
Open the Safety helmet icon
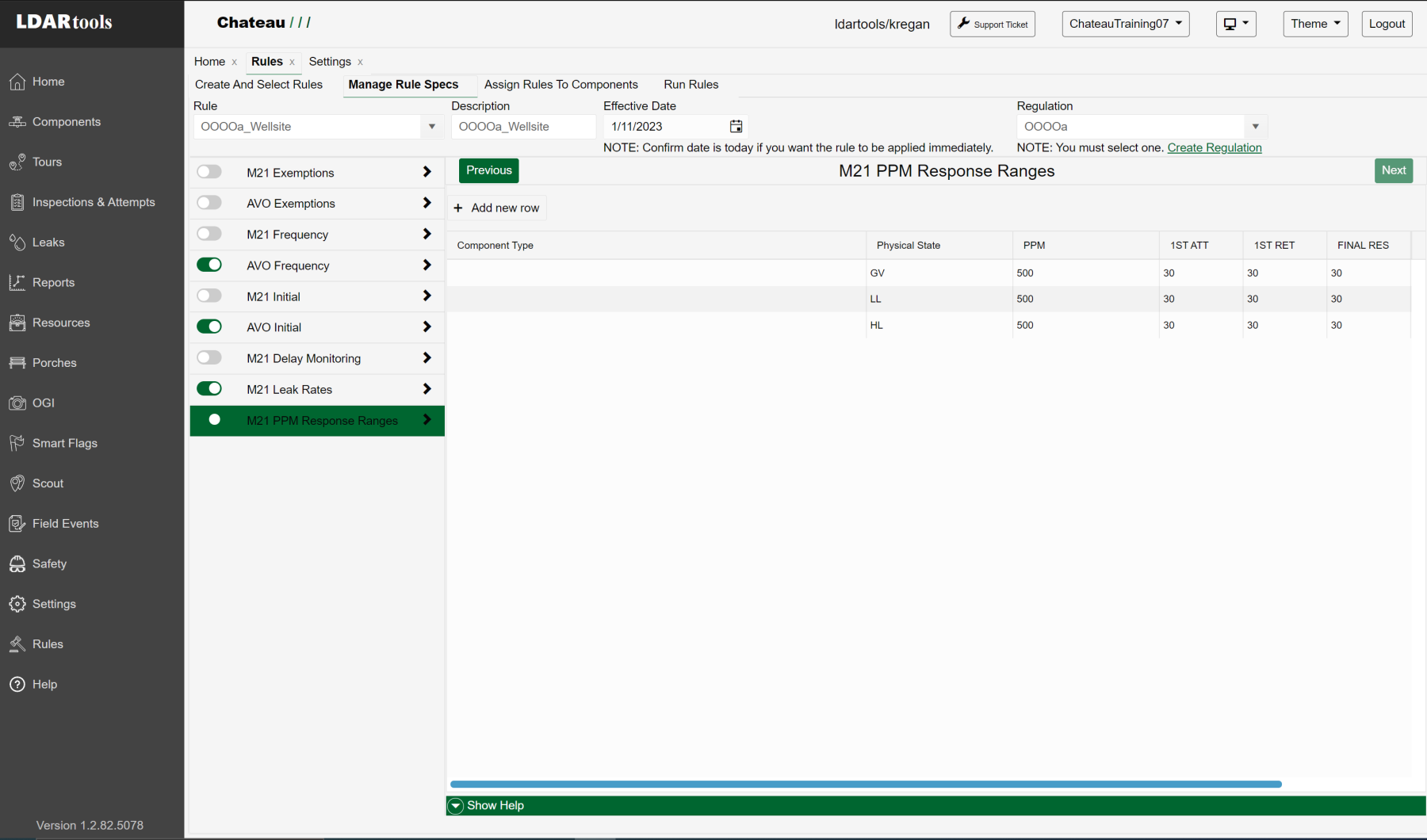pyautogui.click(x=17, y=564)
